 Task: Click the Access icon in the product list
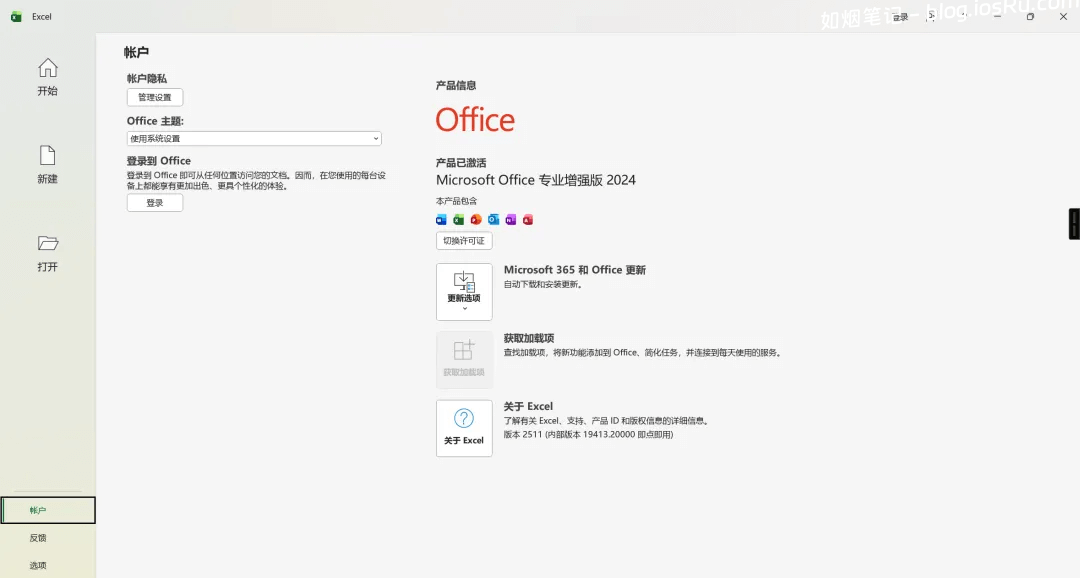(x=528, y=220)
